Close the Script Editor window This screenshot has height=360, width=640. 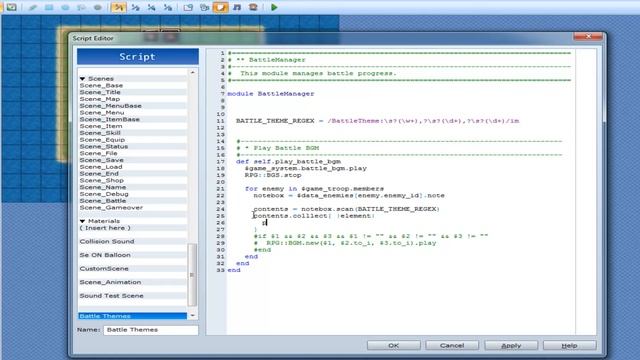tap(588, 37)
